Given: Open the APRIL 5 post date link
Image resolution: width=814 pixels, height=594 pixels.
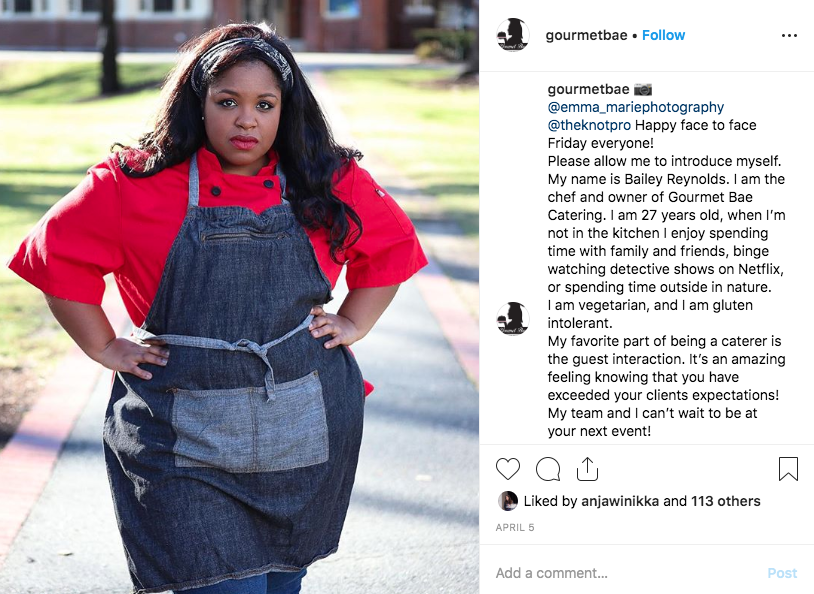Looking at the screenshot, I should tap(514, 528).
